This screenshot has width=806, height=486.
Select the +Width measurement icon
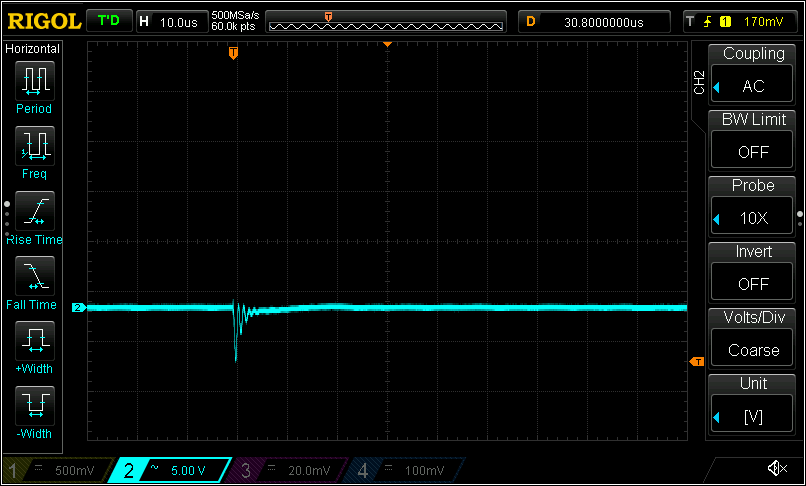34,341
